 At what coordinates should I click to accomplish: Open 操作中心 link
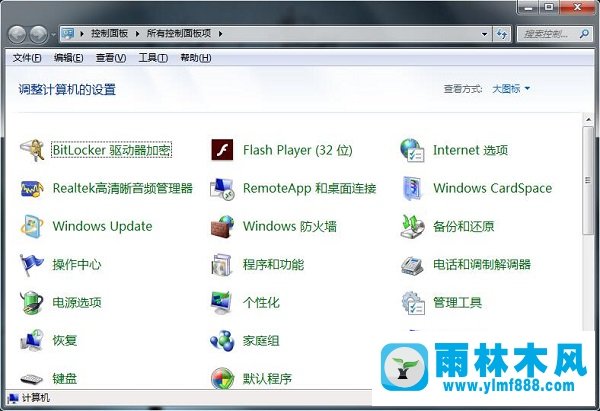(x=77, y=264)
